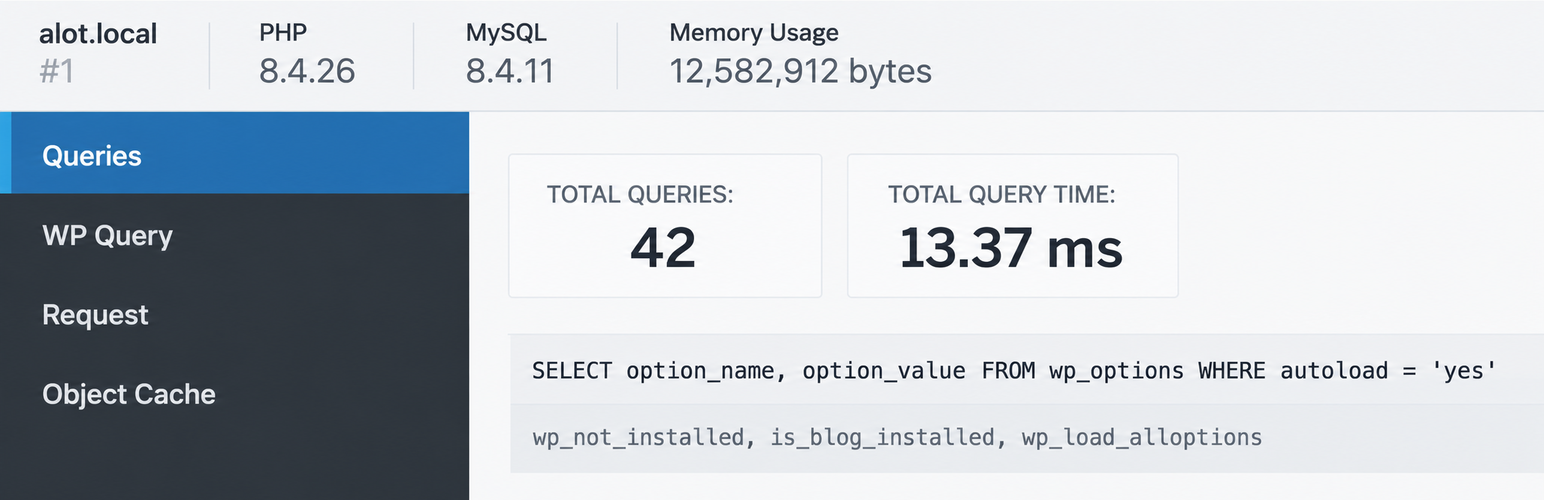
Task: Select the SELECT option_name SQL query row
Action: pyautogui.click(x=1027, y=370)
